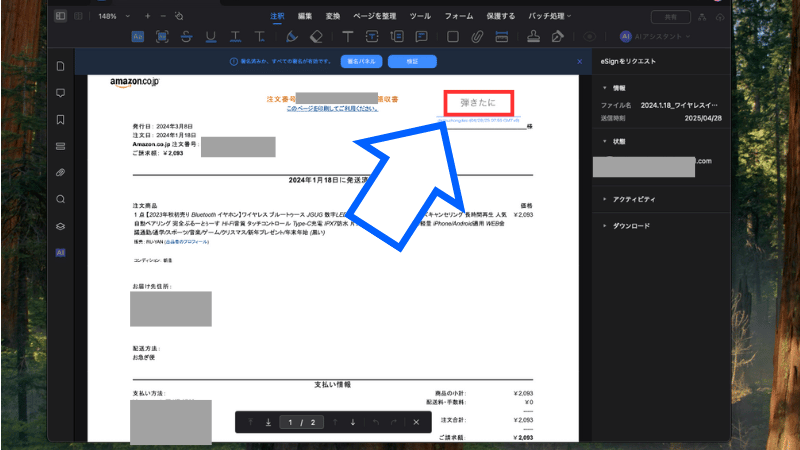Select the typewriter text tool
The width and height of the screenshot is (800, 450).
click(x=347, y=36)
